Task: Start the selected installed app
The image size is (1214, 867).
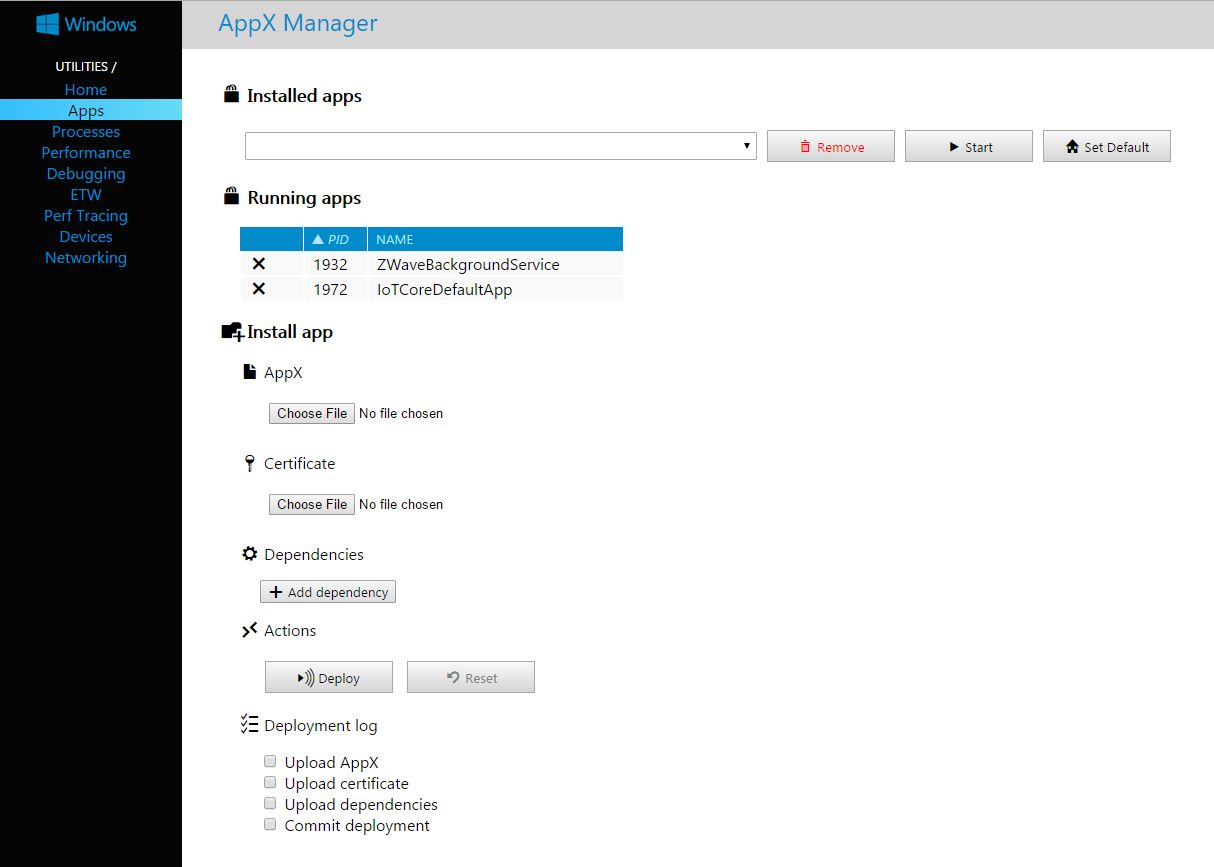Action: (x=968, y=147)
